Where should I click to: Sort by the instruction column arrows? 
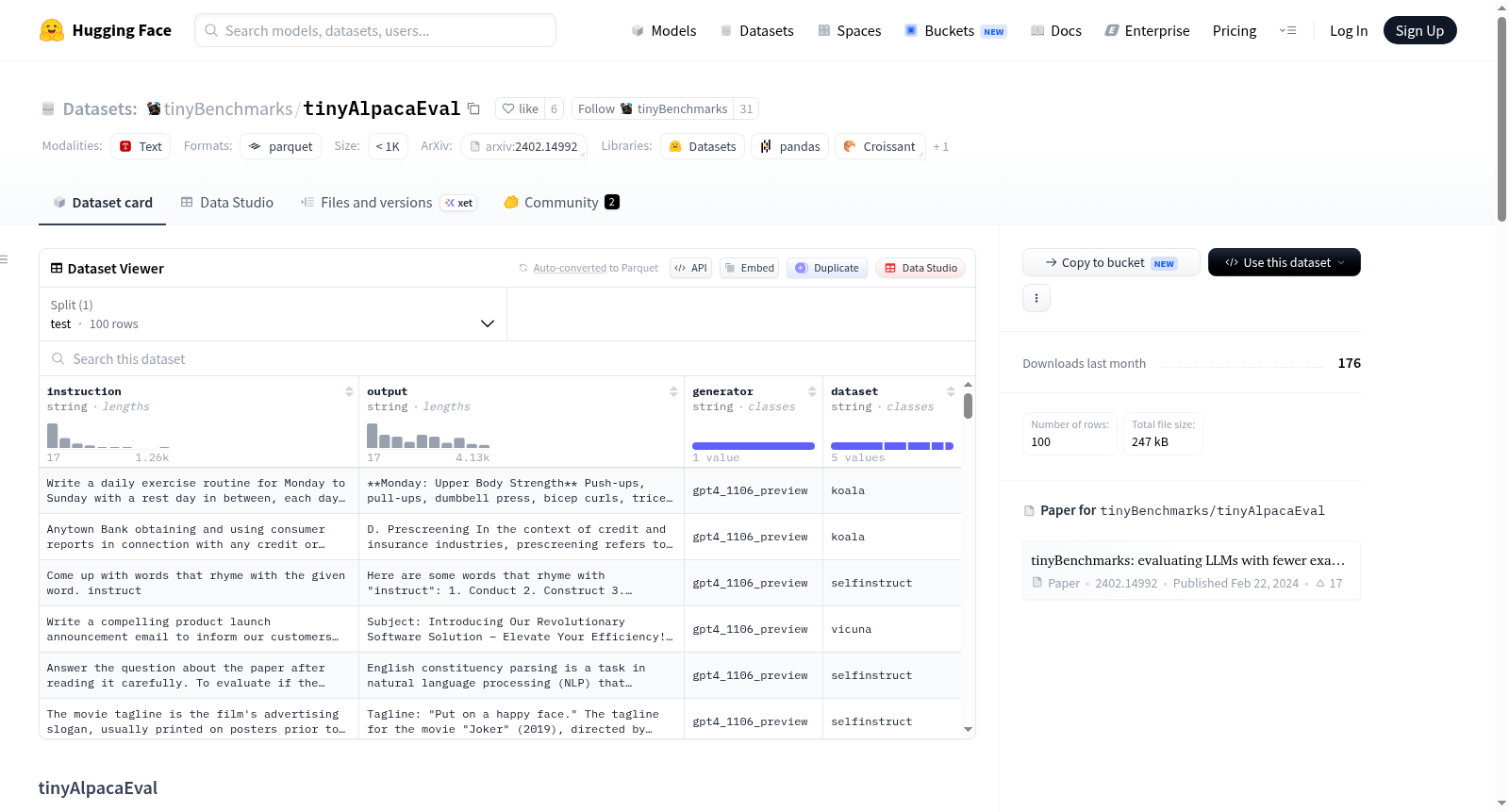click(x=349, y=391)
